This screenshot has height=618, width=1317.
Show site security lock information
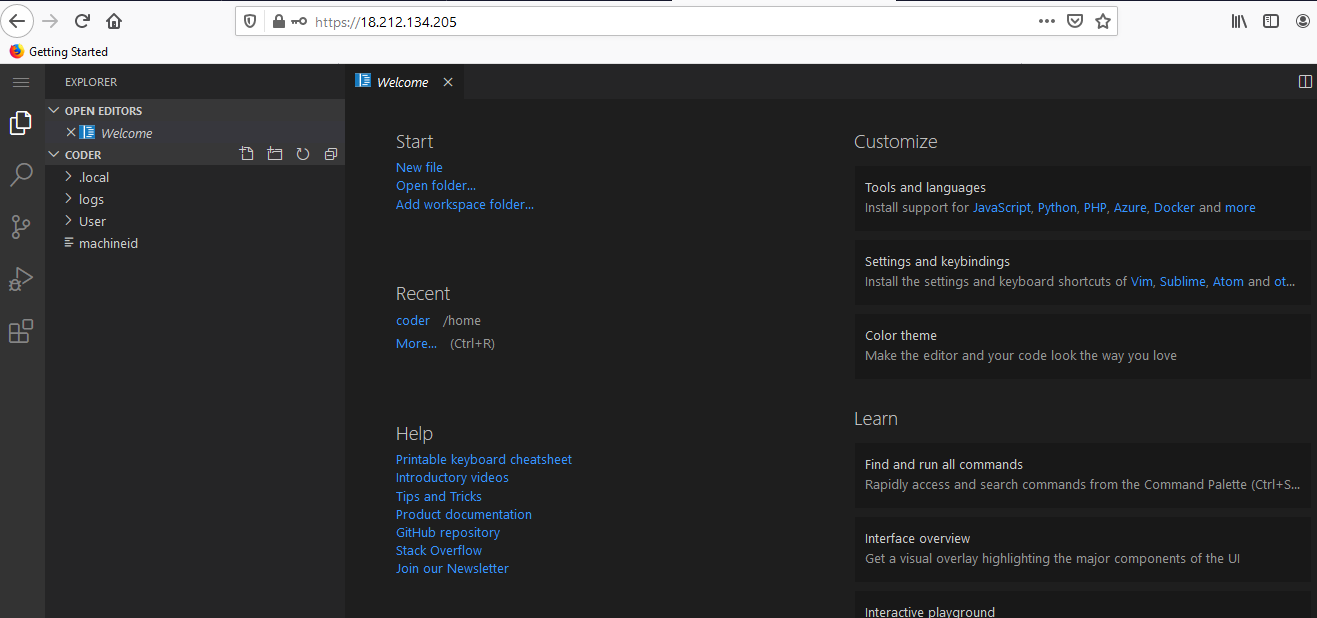click(278, 21)
